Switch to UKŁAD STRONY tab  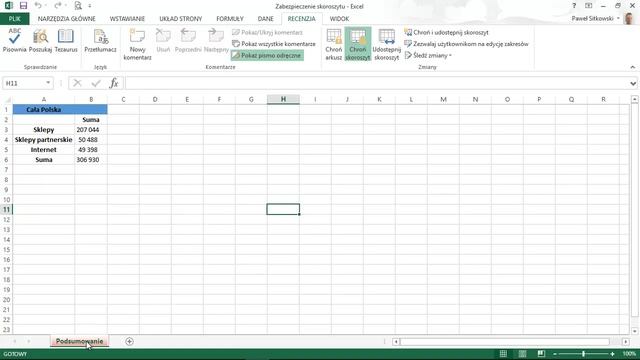point(180,19)
